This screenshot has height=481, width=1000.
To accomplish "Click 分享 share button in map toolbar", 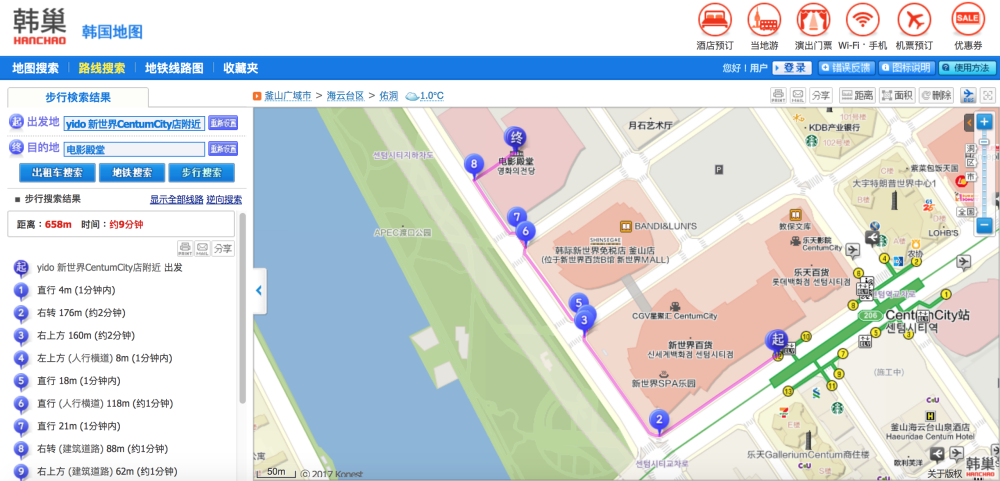I will [x=821, y=96].
